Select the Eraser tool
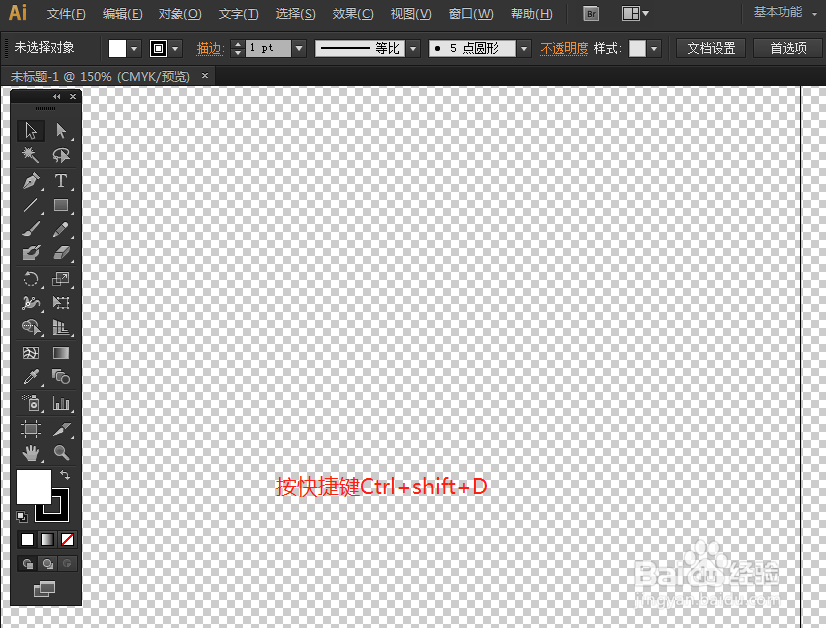Image resolution: width=826 pixels, height=628 pixels. coord(61,253)
